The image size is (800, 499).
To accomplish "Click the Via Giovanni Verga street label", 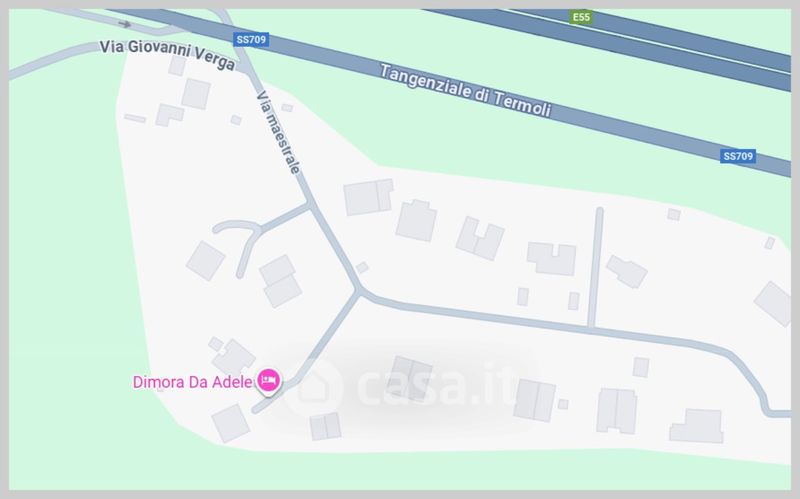I will [167, 54].
